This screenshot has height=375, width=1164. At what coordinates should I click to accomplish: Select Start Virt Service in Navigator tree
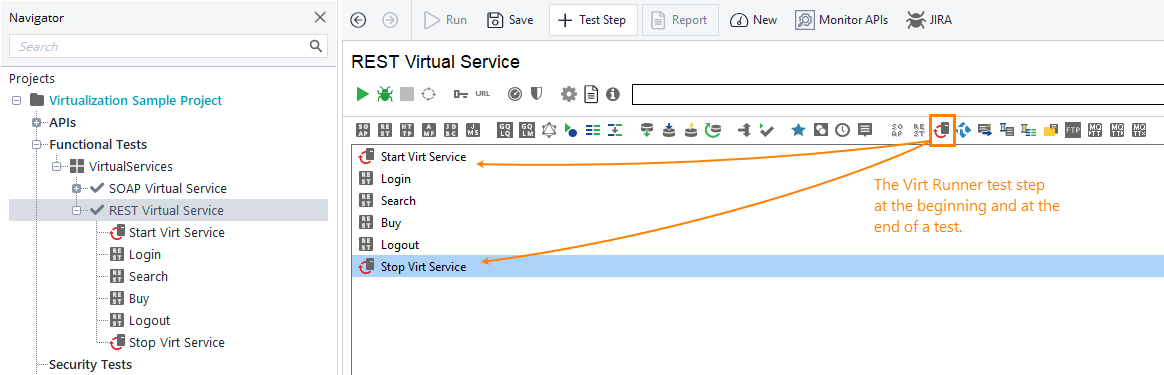point(177,232)
